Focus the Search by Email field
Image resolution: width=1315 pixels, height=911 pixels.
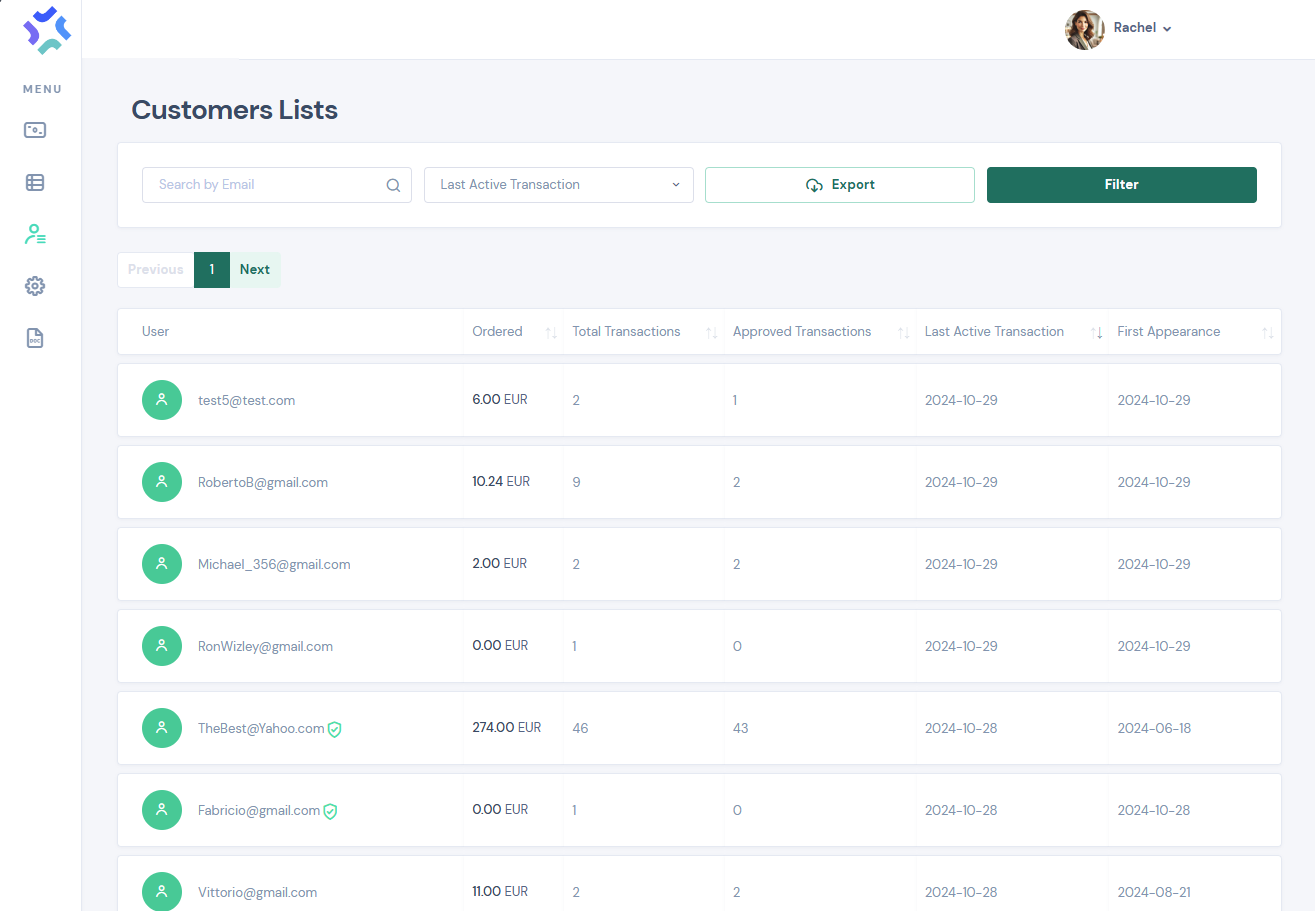(x=277, y=185)
